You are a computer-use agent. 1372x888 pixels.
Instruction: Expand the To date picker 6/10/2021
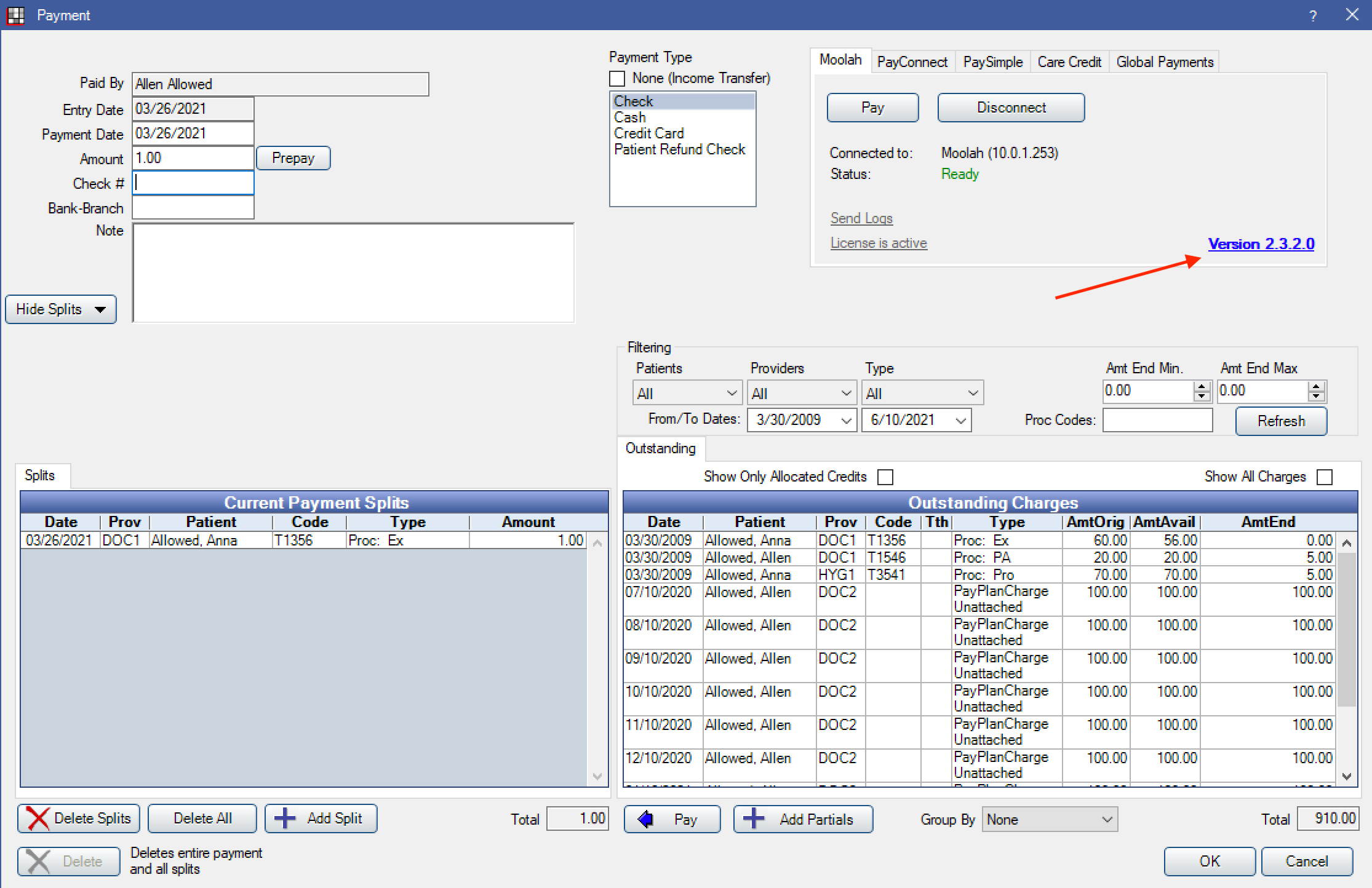(x=960, y=421)
